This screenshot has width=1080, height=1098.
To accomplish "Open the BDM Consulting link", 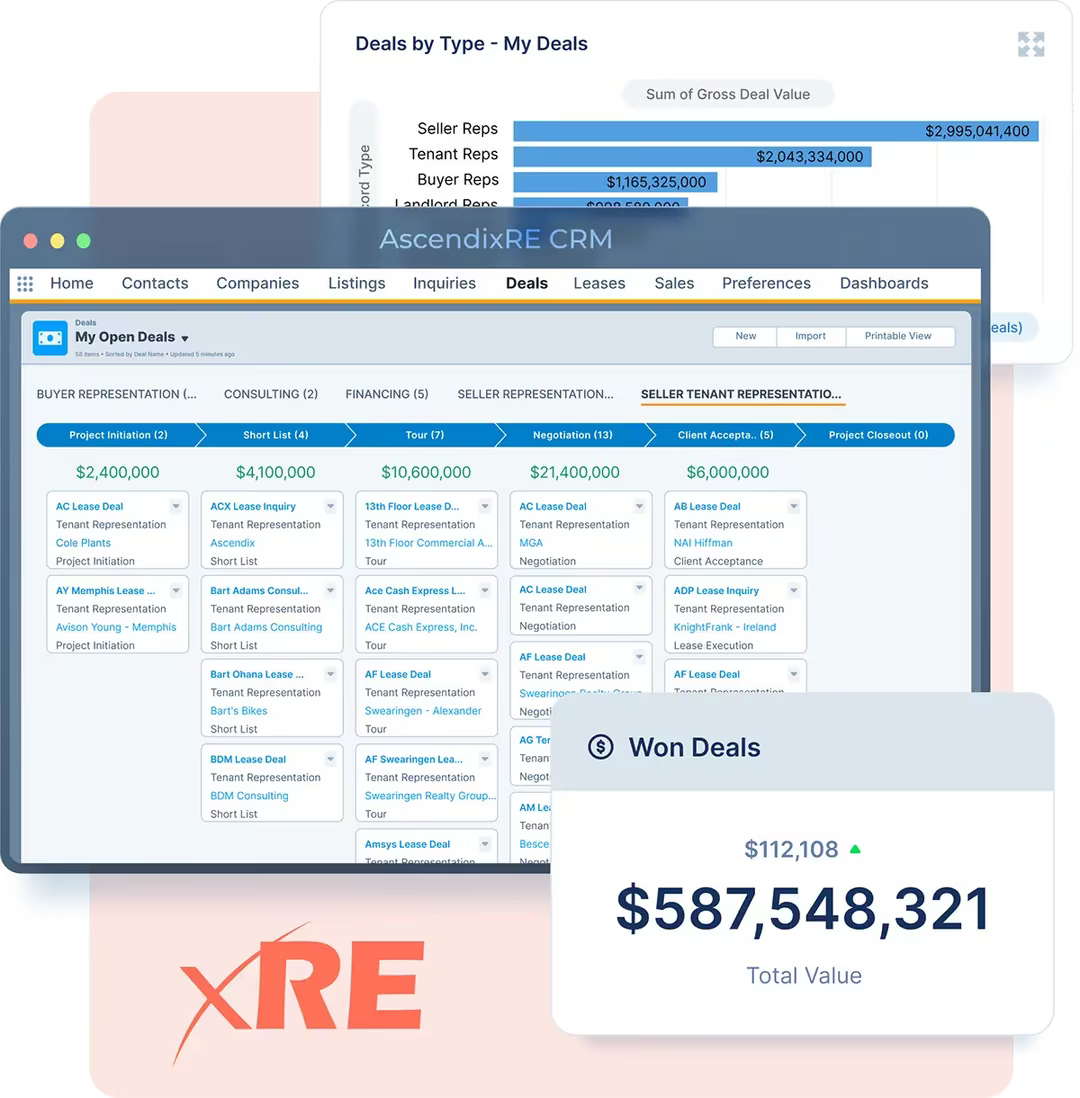I will (249, 795).
